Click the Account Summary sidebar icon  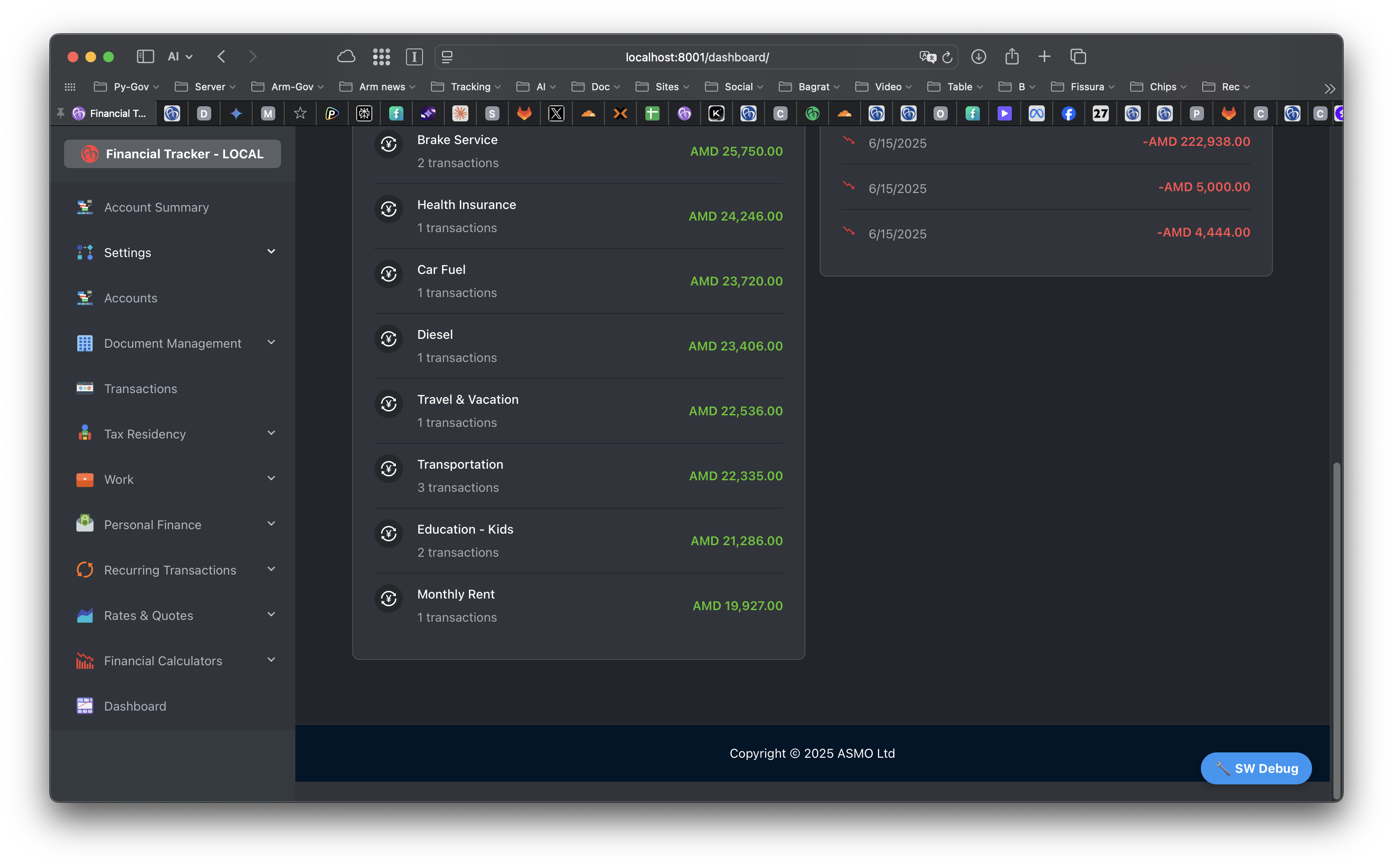85,207
